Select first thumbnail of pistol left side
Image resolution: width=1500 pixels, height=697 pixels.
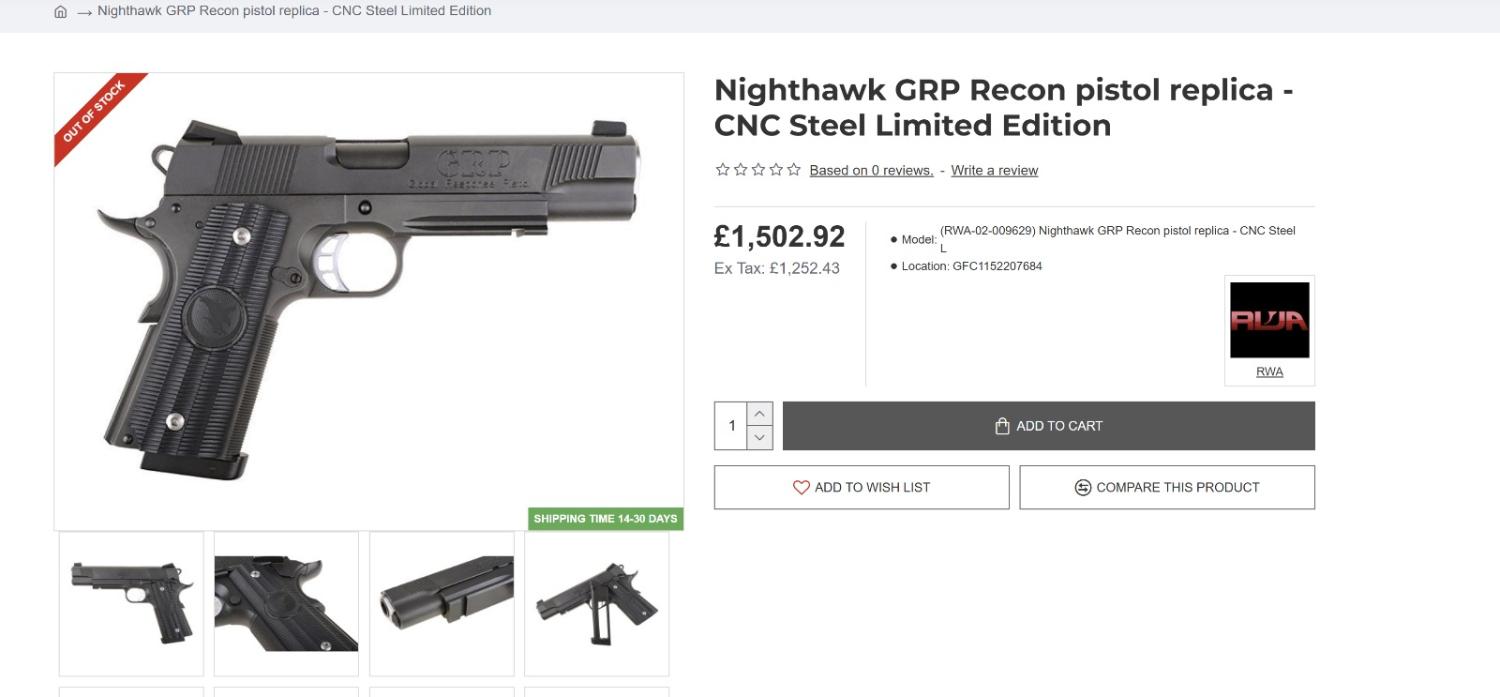(x=131, y=603)
